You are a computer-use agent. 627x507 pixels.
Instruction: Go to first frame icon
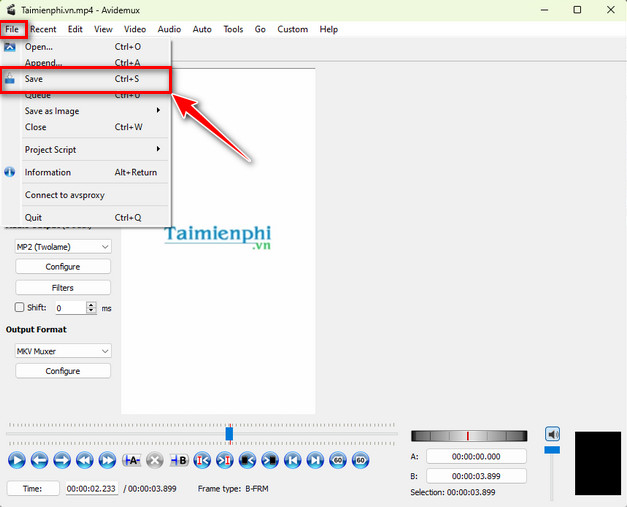point(293,460)
